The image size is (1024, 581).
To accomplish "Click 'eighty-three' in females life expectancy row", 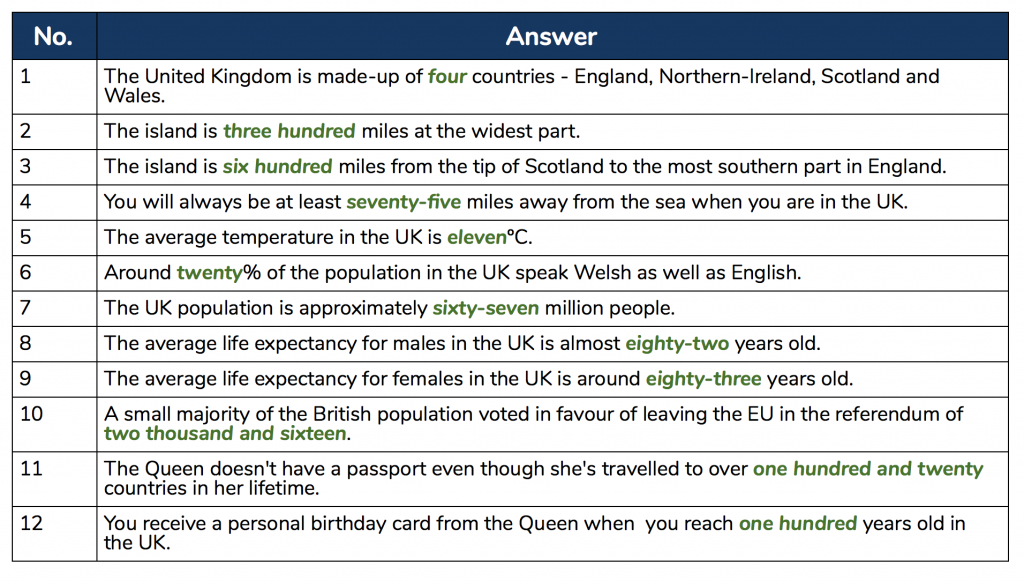I will [x=703, y=379].
